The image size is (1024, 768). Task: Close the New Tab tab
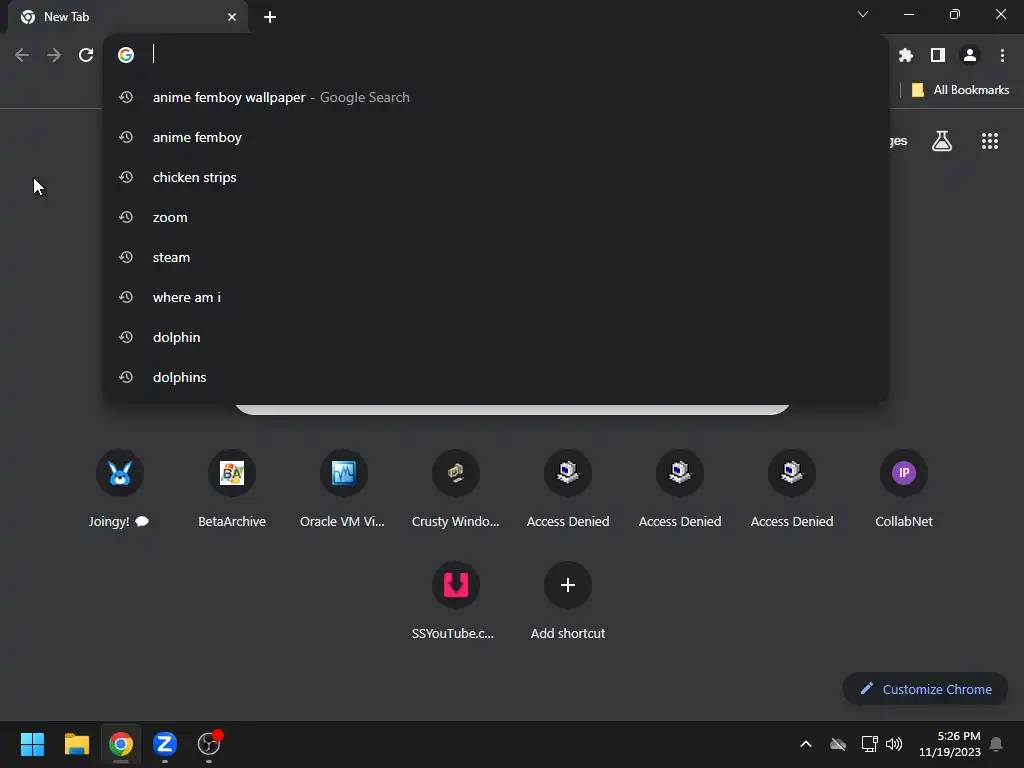click(x=232, y=17)
